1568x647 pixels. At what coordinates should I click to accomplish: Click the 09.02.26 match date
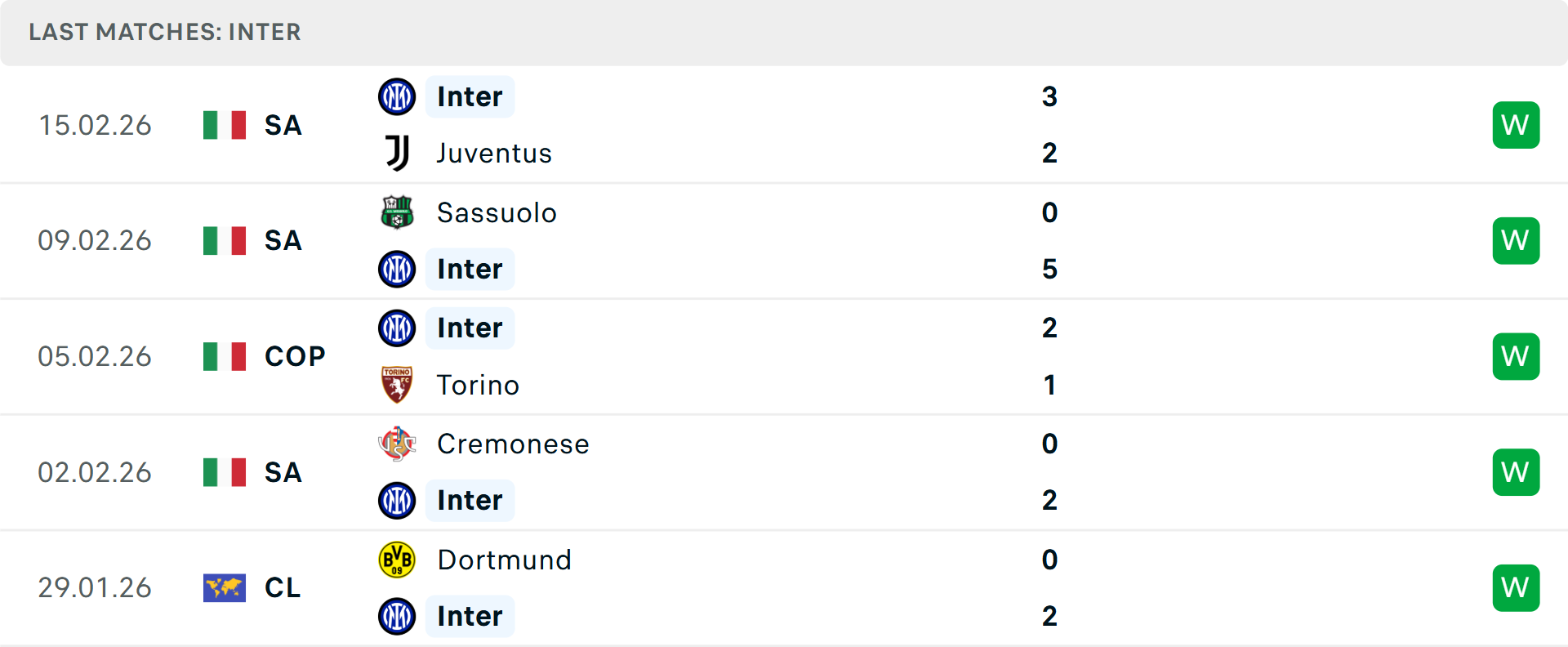[x=95, y=240]
